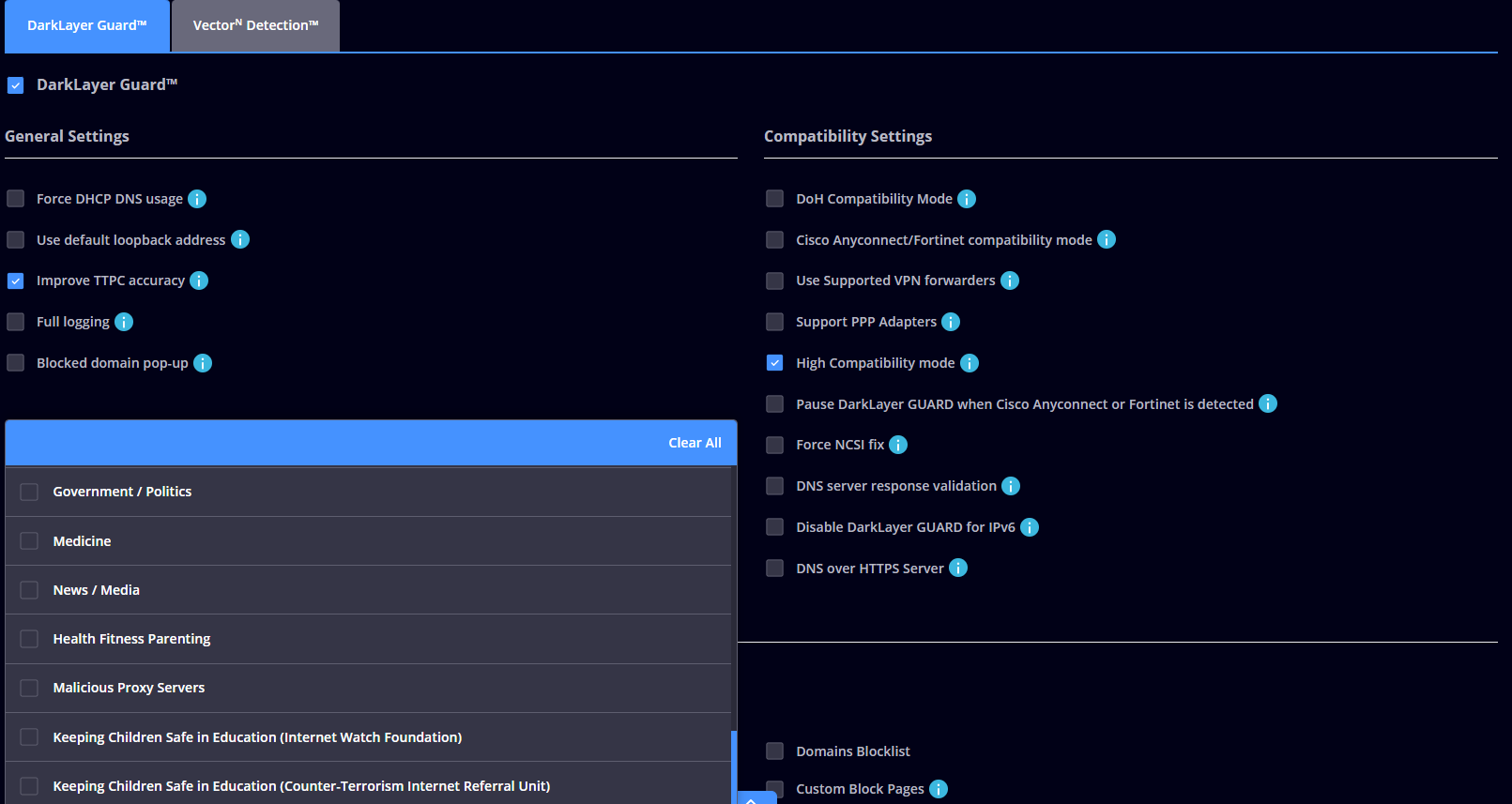Show info for Use default loopback address
1512x804 pixels.
(x=240, y=239)
